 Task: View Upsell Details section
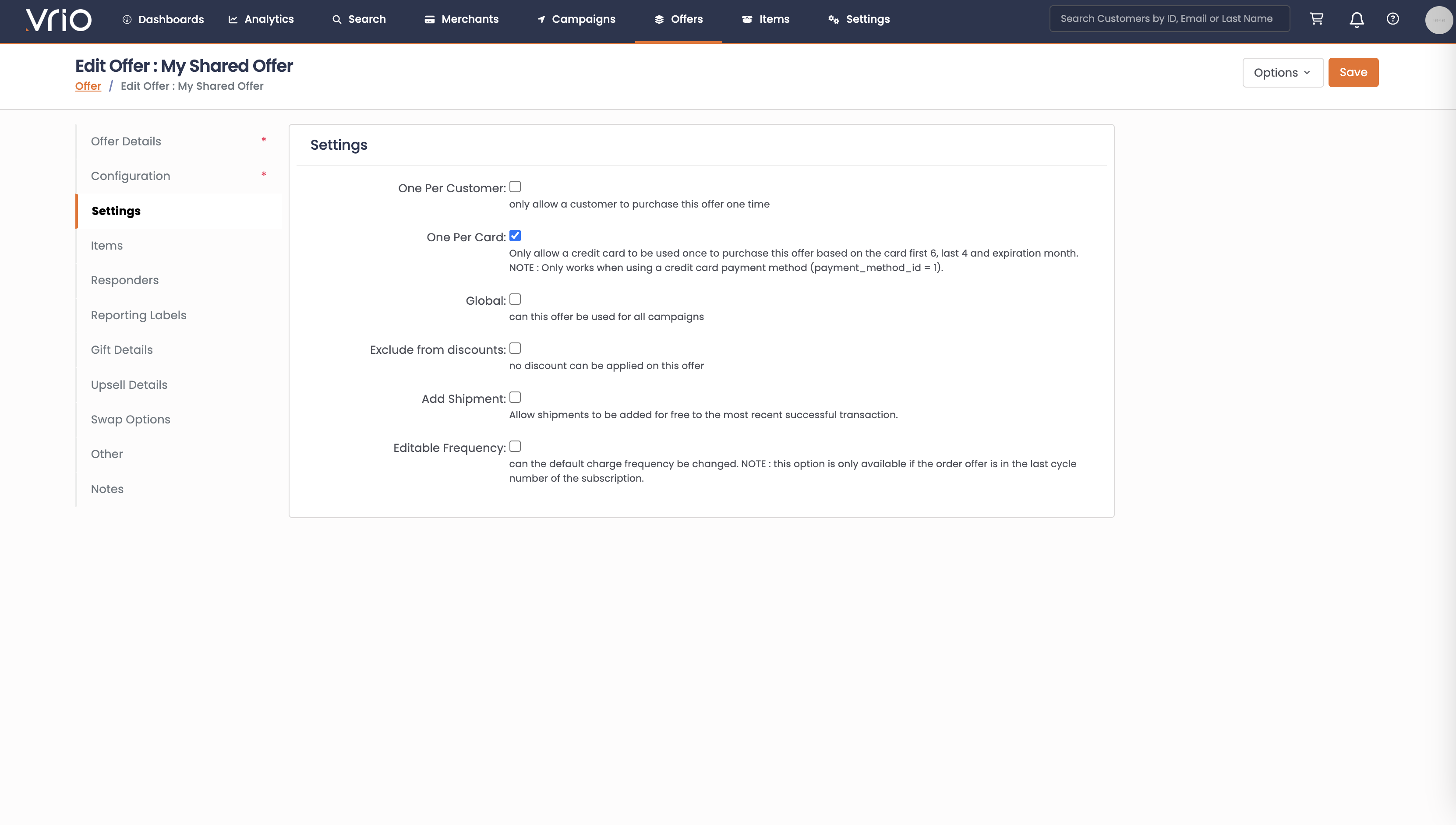click(x=179, y=385)
